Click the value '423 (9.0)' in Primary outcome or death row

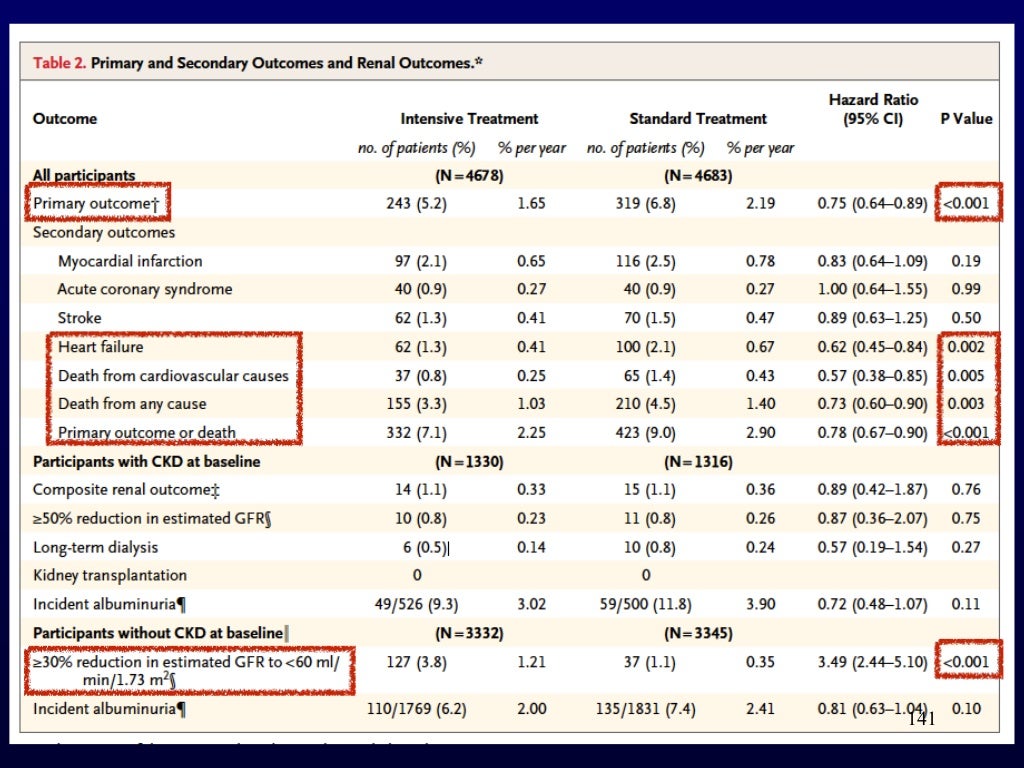645,432
